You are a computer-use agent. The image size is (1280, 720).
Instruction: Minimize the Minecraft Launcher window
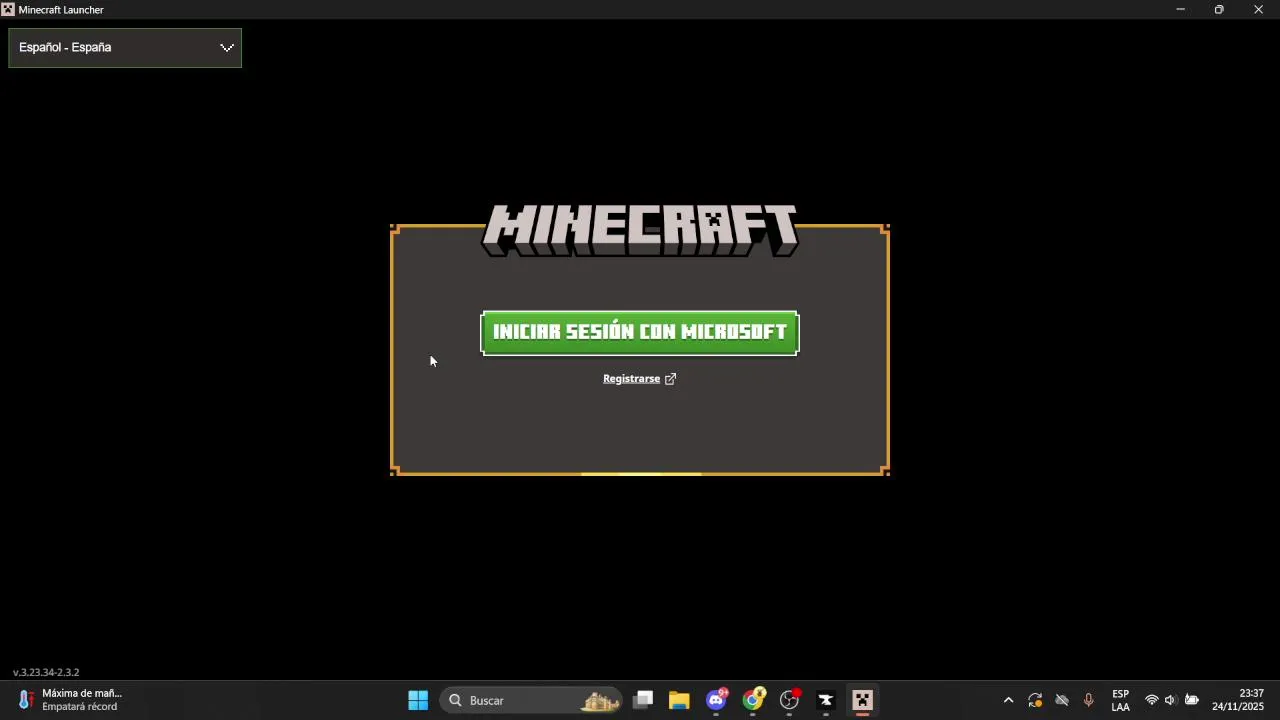(x=1180, y=9)
